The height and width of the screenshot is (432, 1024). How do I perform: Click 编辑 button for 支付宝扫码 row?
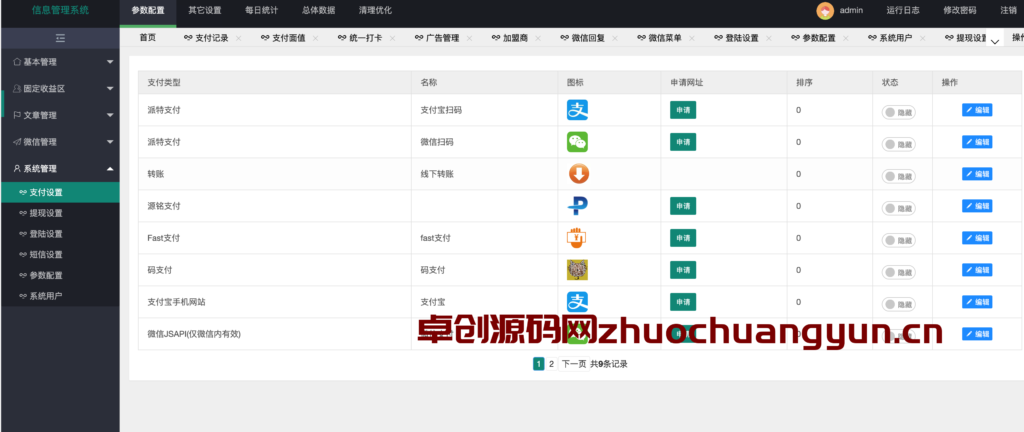click(x=977, y=110)
